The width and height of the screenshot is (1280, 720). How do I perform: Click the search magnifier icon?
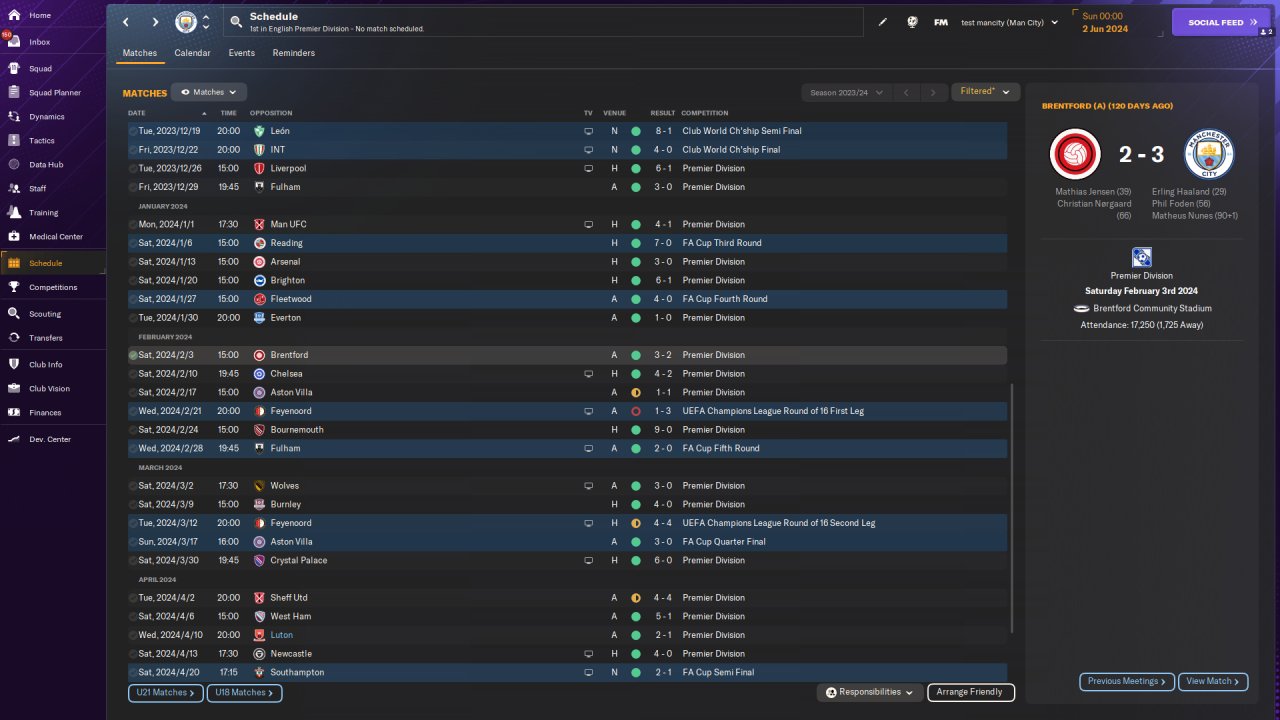pos(235,22)
